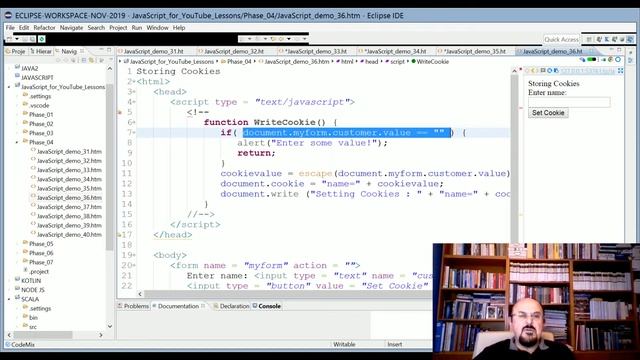Switch to the Proje (Project Explorer) tab

click(x=16, y=51)
